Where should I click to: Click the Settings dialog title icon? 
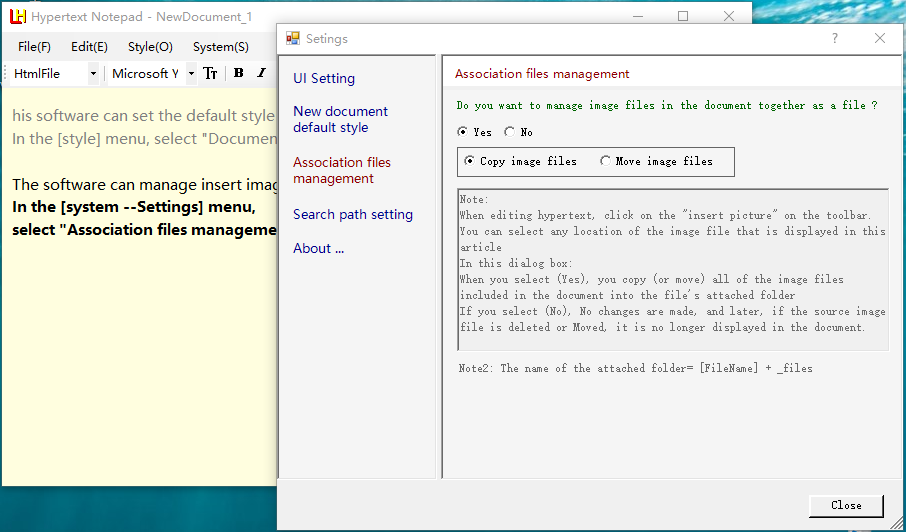[293, 39]
